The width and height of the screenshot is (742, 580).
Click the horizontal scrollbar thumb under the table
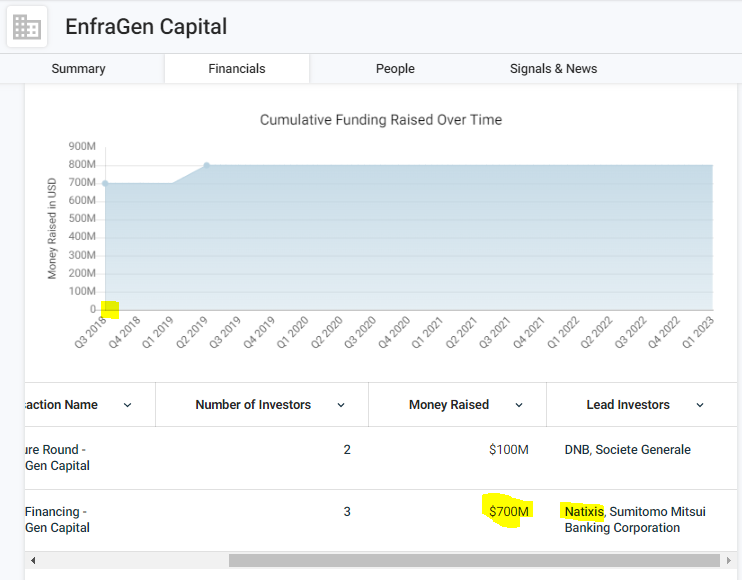[x=474, y=561]
